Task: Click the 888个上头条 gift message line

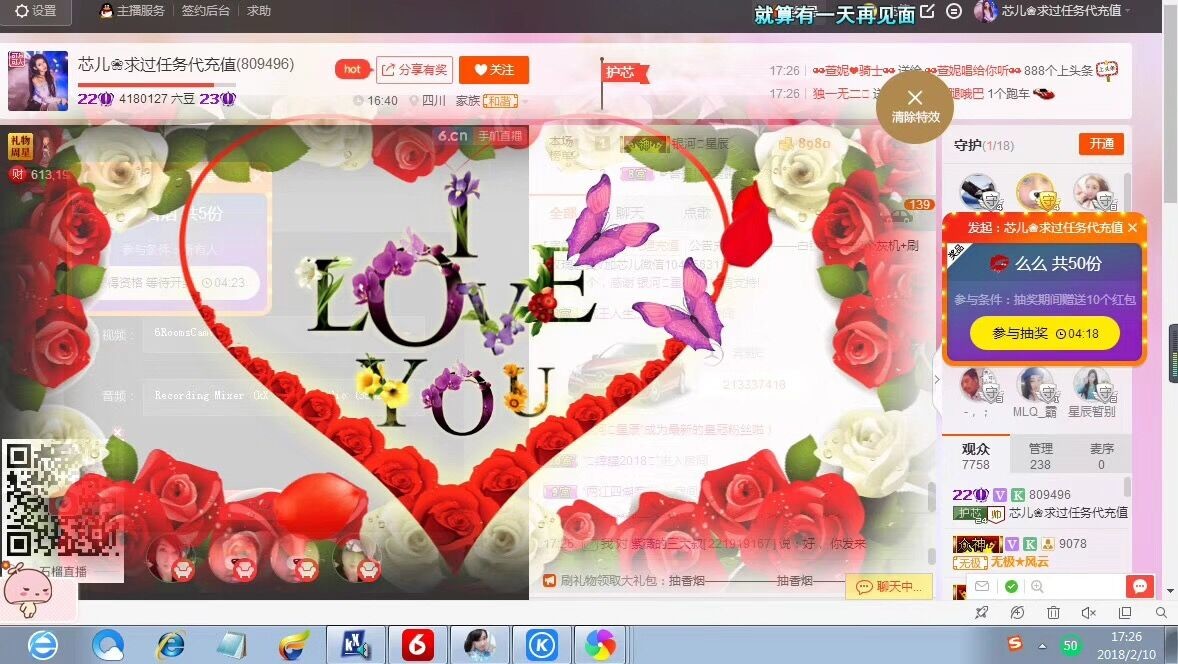Action: [x=944, y=71]
